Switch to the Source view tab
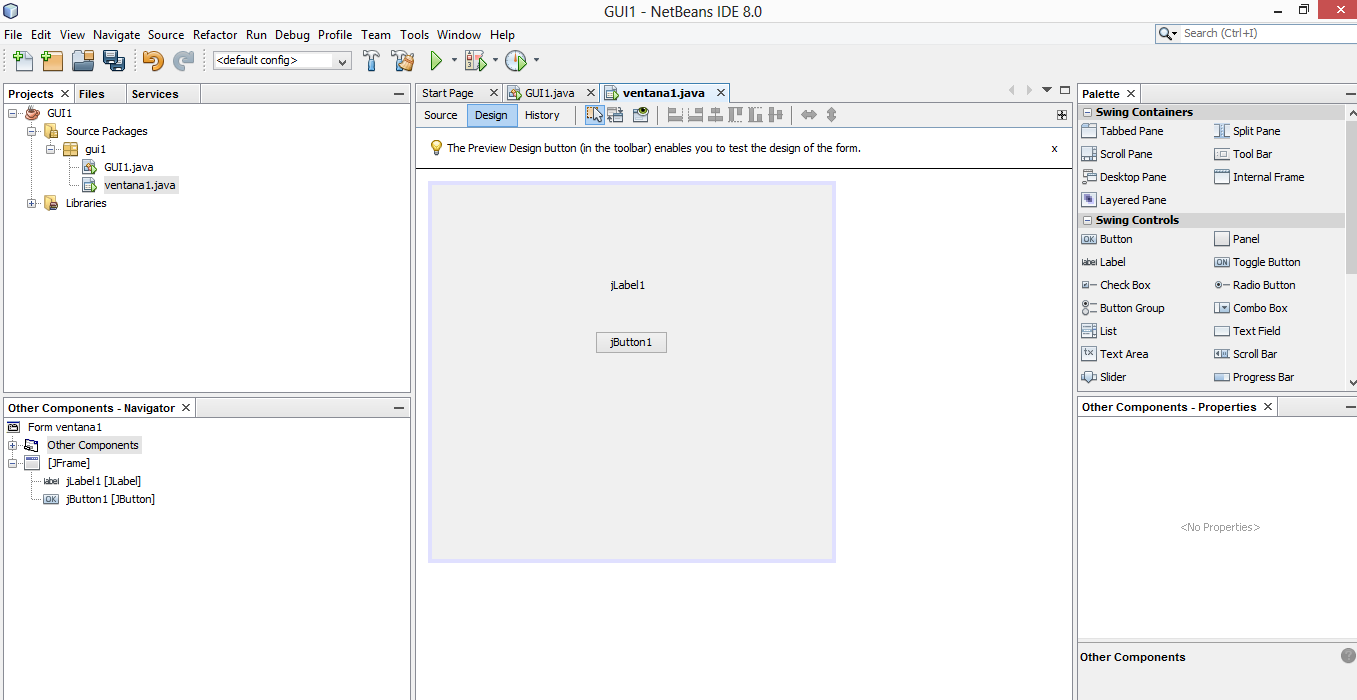The image size is (1357, 700). tap(440, 115)
